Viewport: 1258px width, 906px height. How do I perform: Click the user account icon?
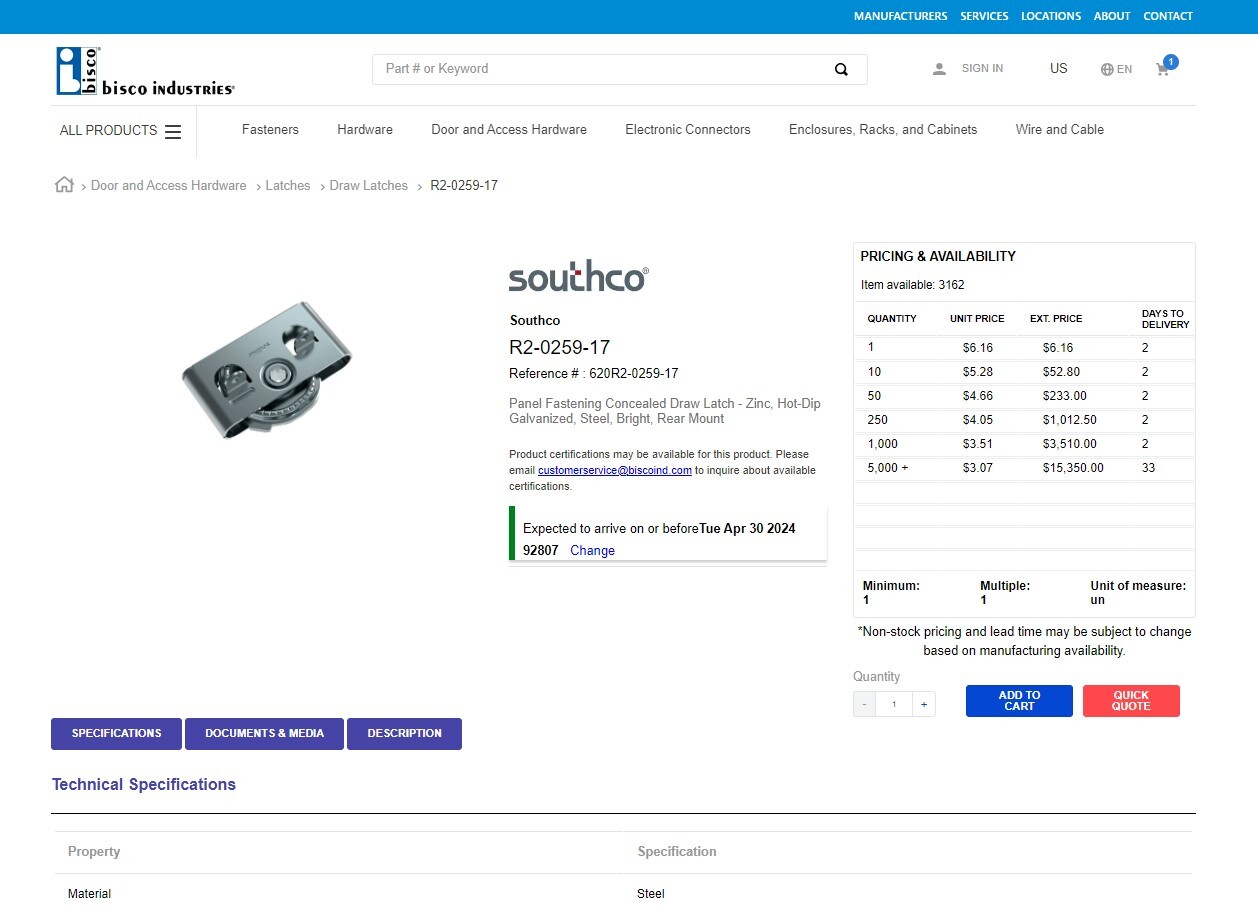(x=939, y=69)
